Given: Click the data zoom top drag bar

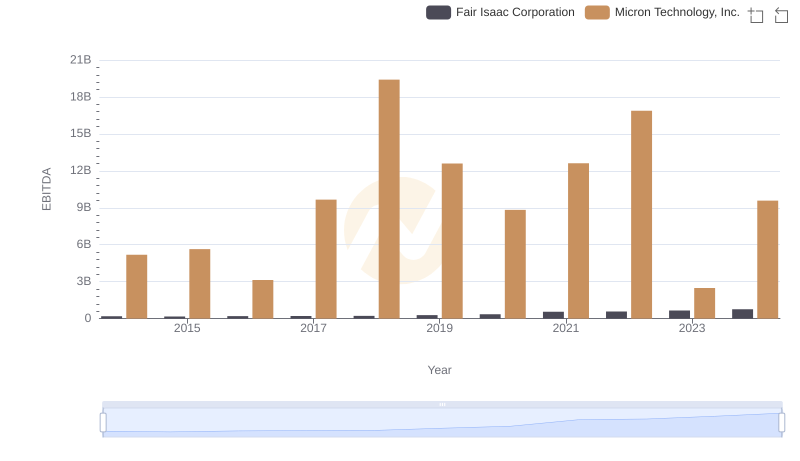Looking at the screenshot, I should tap(442, 404).
